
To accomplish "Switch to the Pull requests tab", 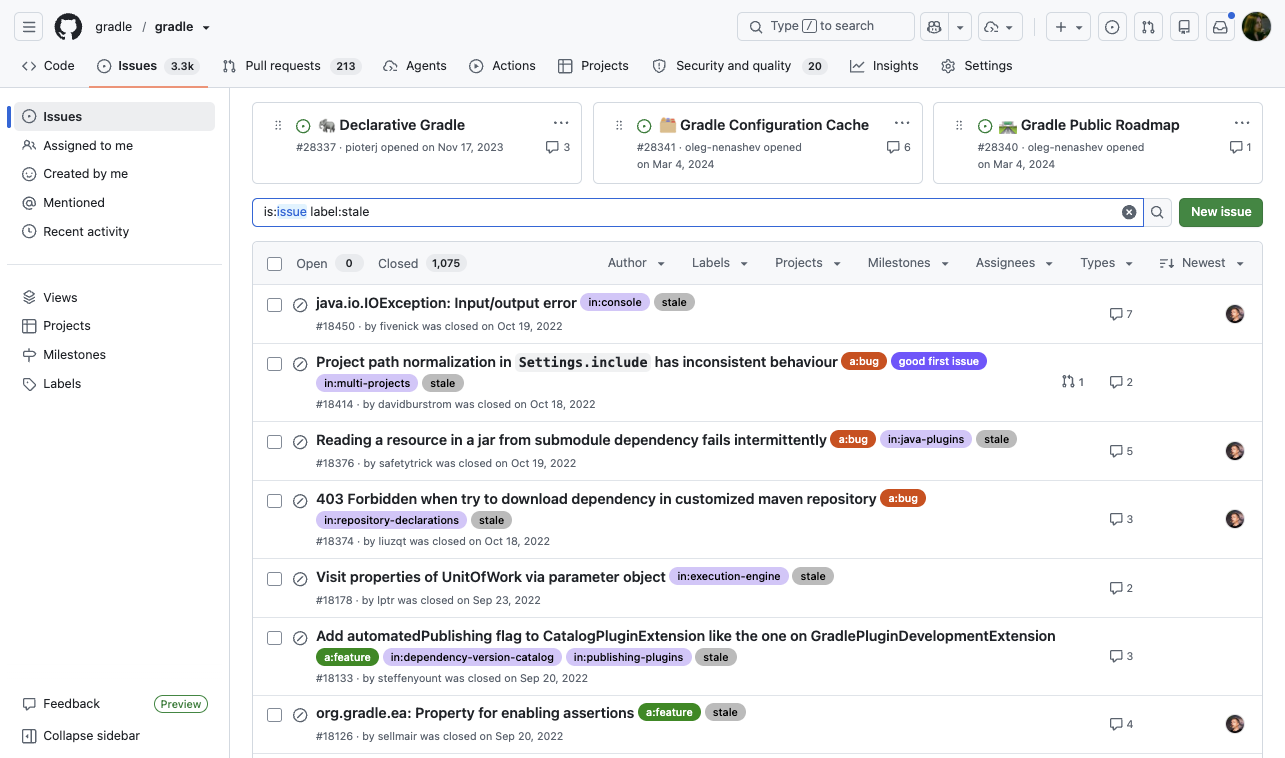I will (291, 66).
